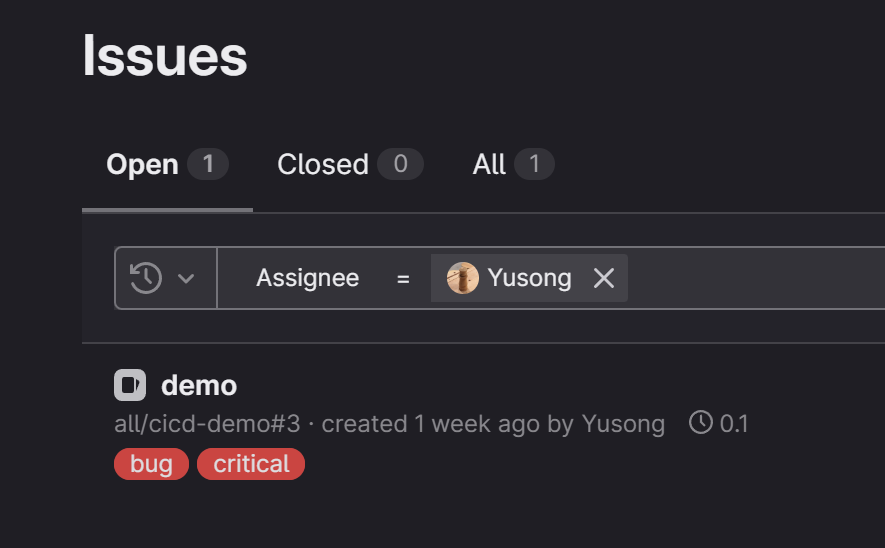Screen dimensions: 885x548
Task: Click the 0.1 time estimate value
Action: click(734, 424)
